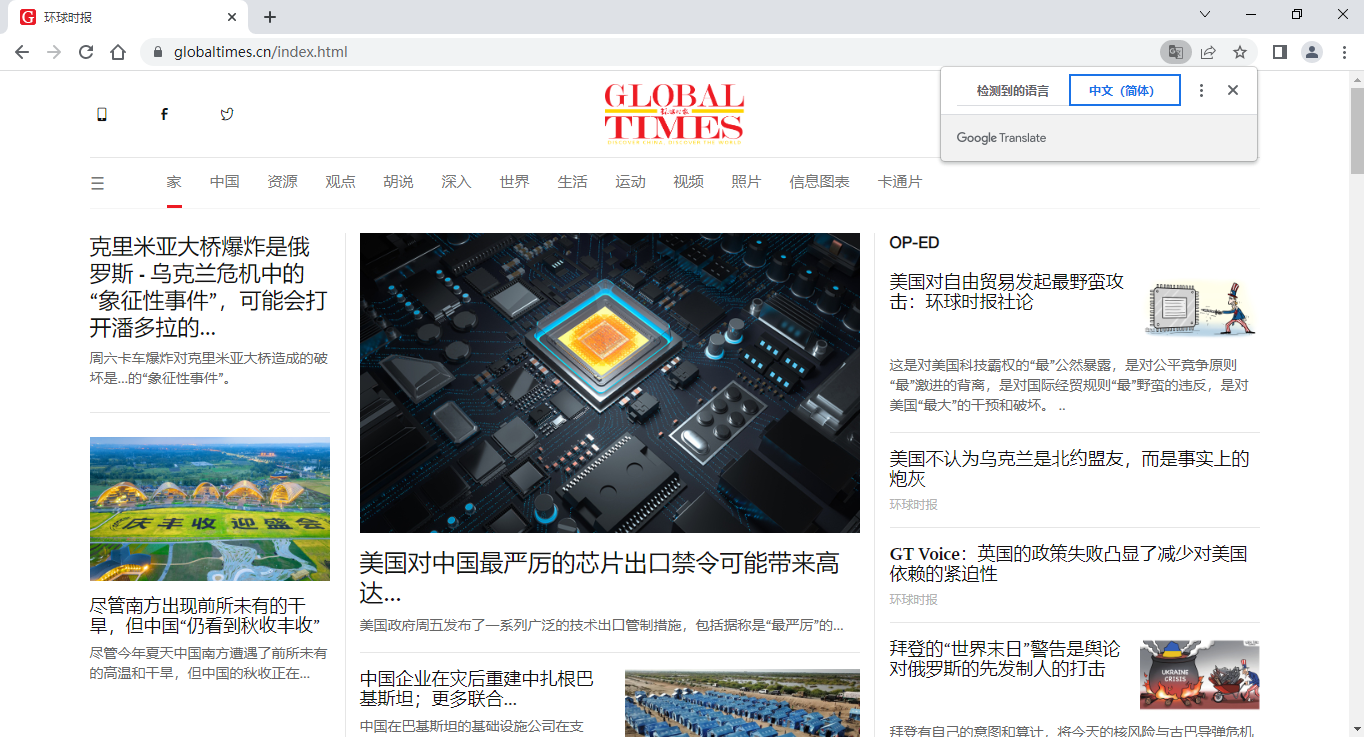Open the GT Voice 英国的政策失败 article
Screen dimensions: 1364x737
click(1068, 564)
